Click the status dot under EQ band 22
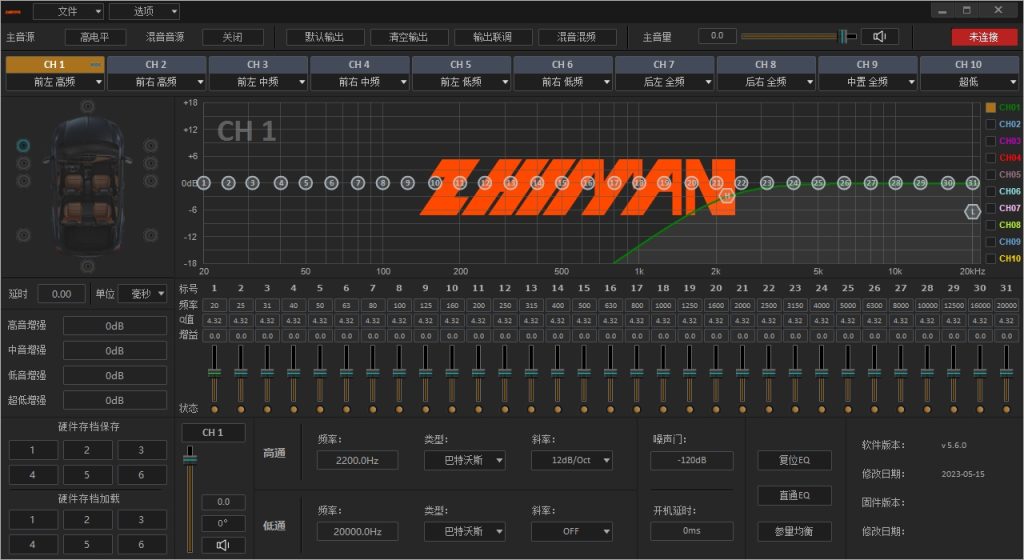Viewport: 1024px width, 560px height. 769,409
